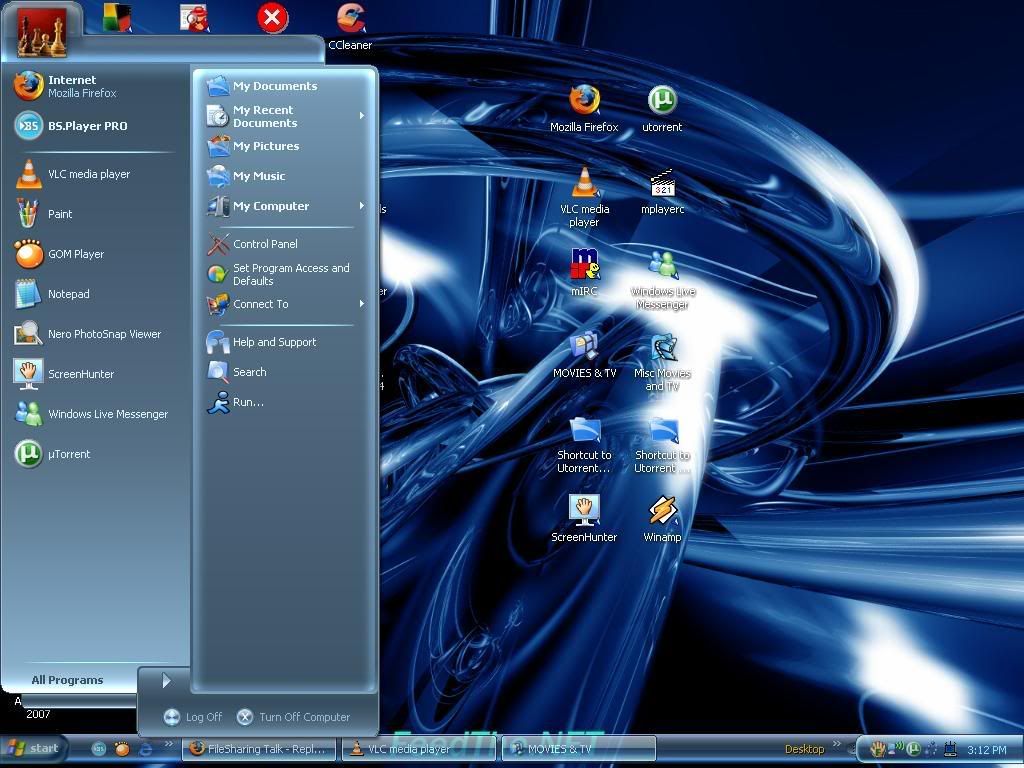Expand the Desktop toolbar overflow chevron
The height and width of the screenshot is (768, 1024).
[x=837, y=744]
